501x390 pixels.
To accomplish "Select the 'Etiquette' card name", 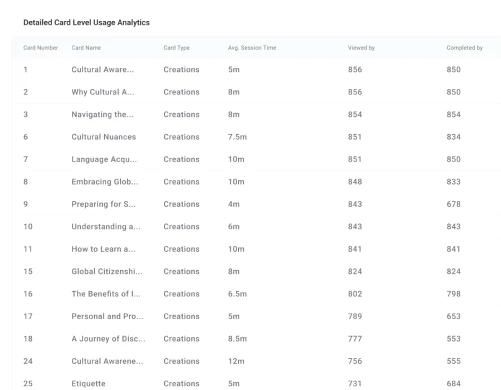I will click(88, 384).
